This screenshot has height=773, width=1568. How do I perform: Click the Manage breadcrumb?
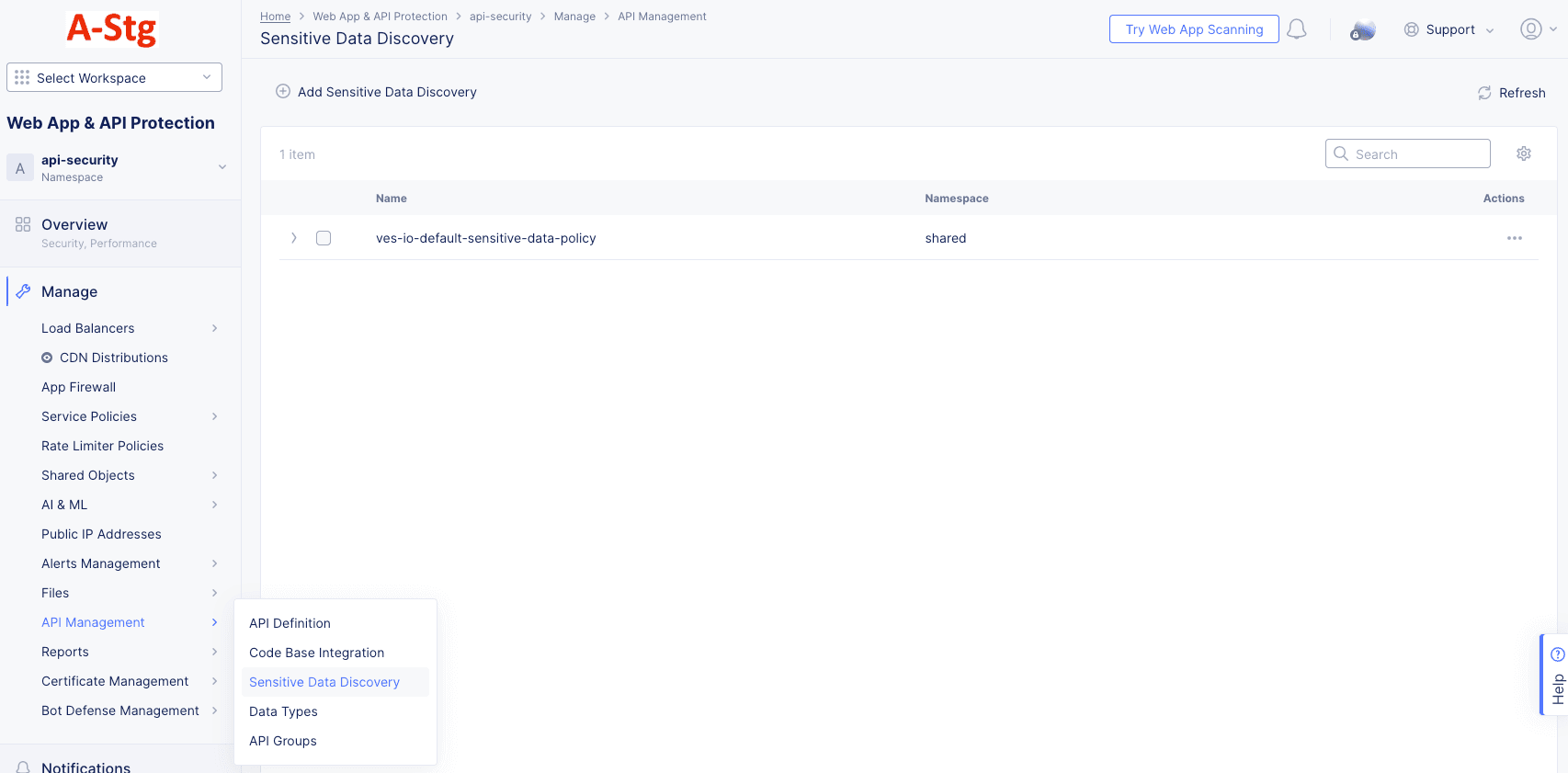click(x=574, y=17)
